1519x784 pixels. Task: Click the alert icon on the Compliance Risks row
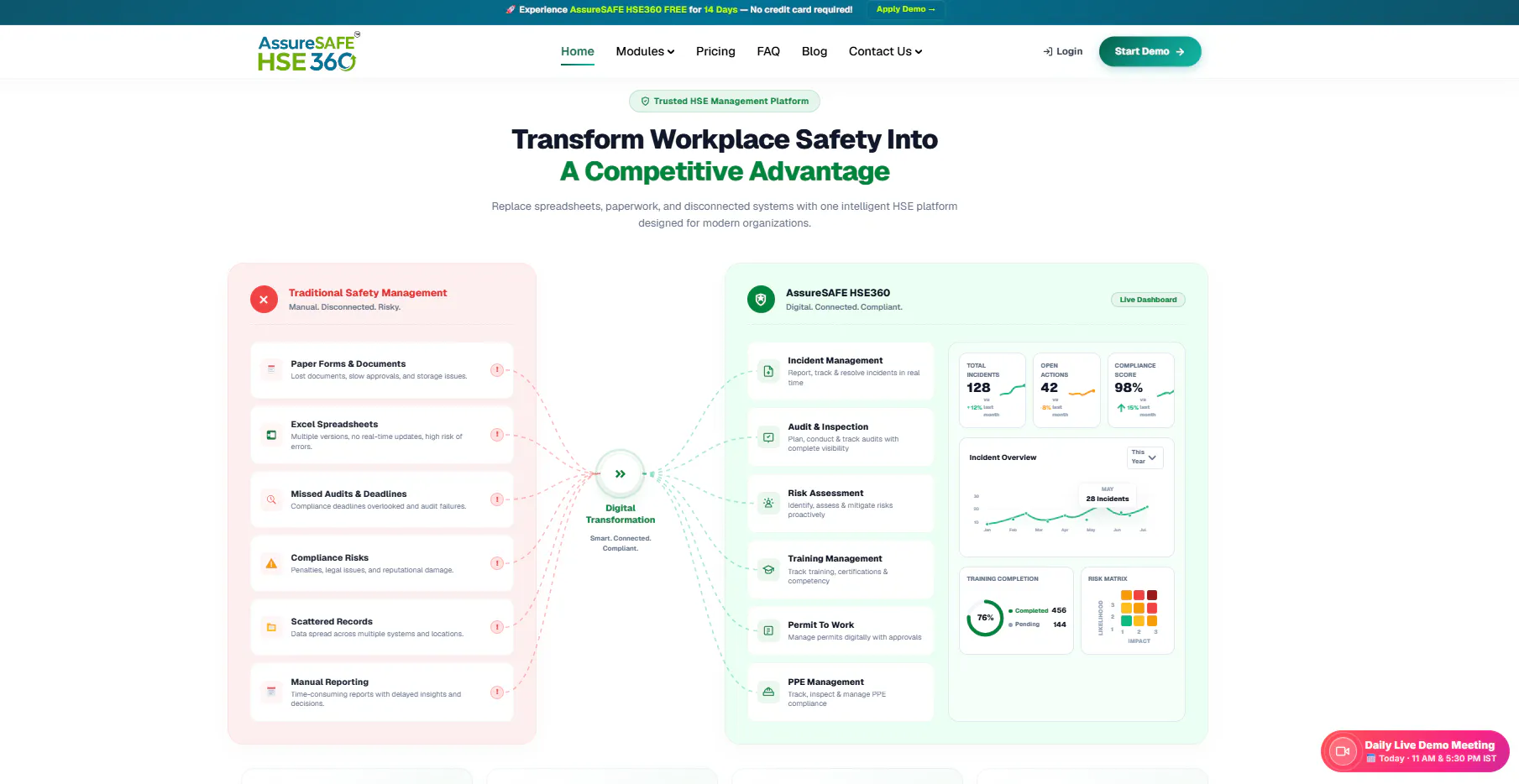click(x=497, y=563)
